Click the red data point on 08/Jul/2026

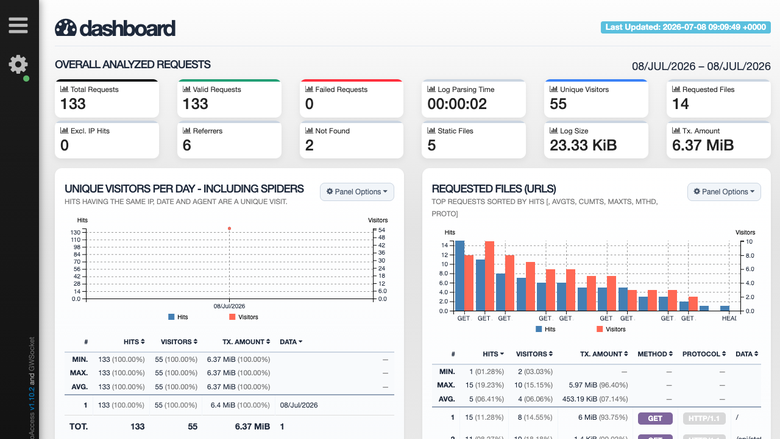[229, 229]
